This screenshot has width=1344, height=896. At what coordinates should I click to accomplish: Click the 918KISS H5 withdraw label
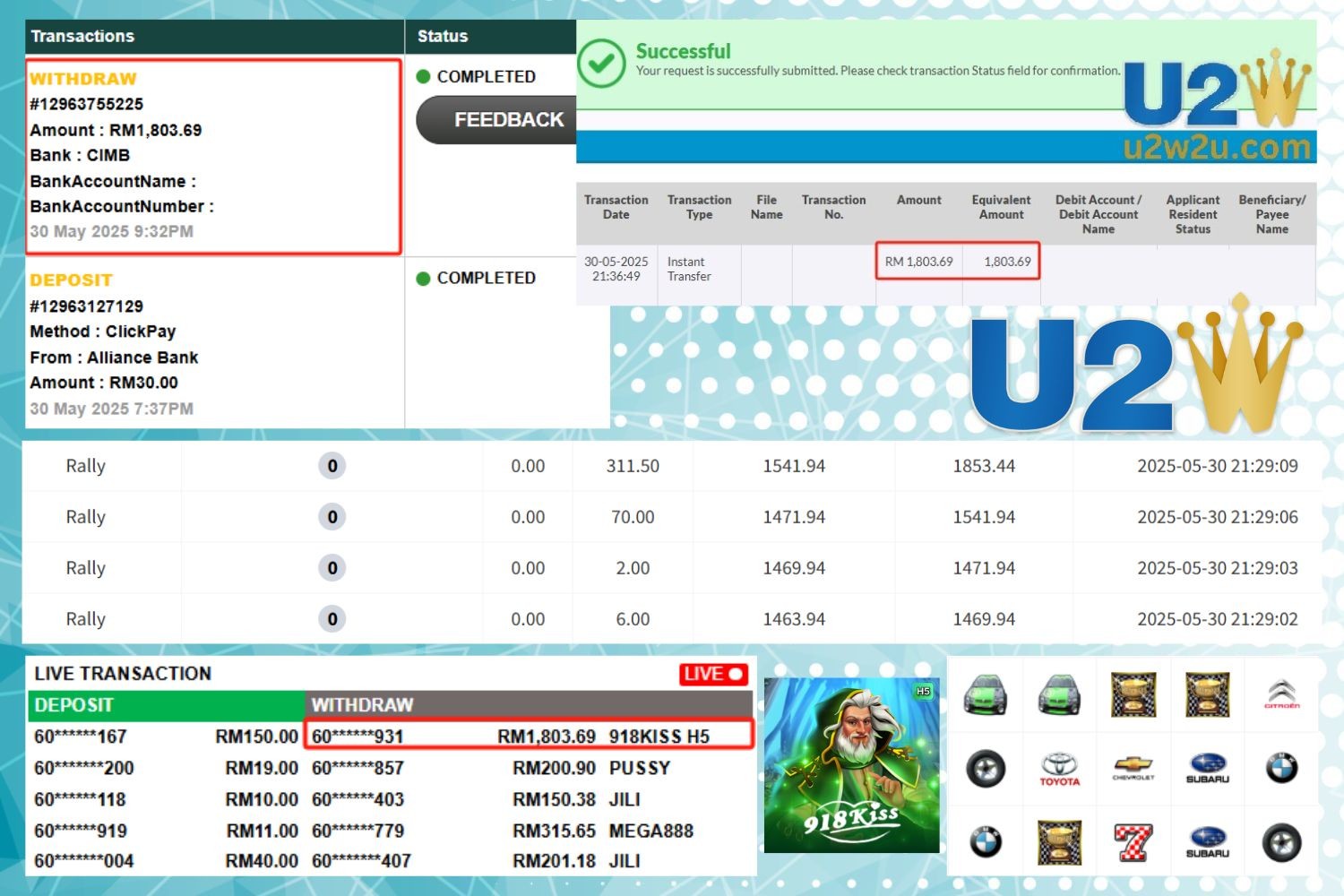(x=659, y=737)
